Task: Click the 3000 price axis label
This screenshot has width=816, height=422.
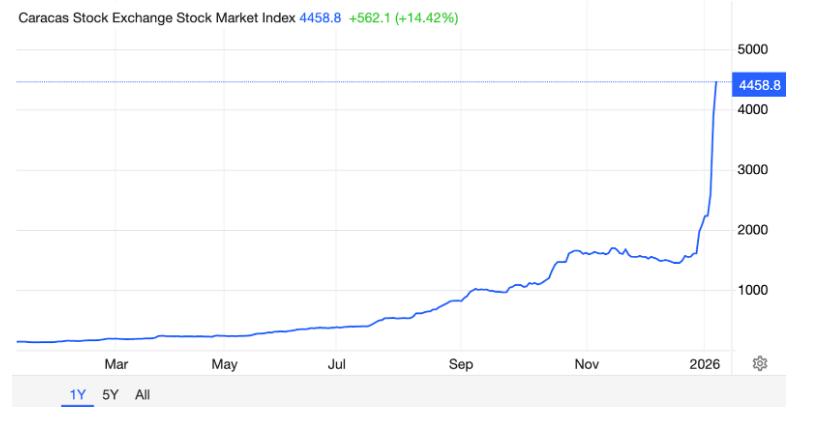Action: [753, 170]
